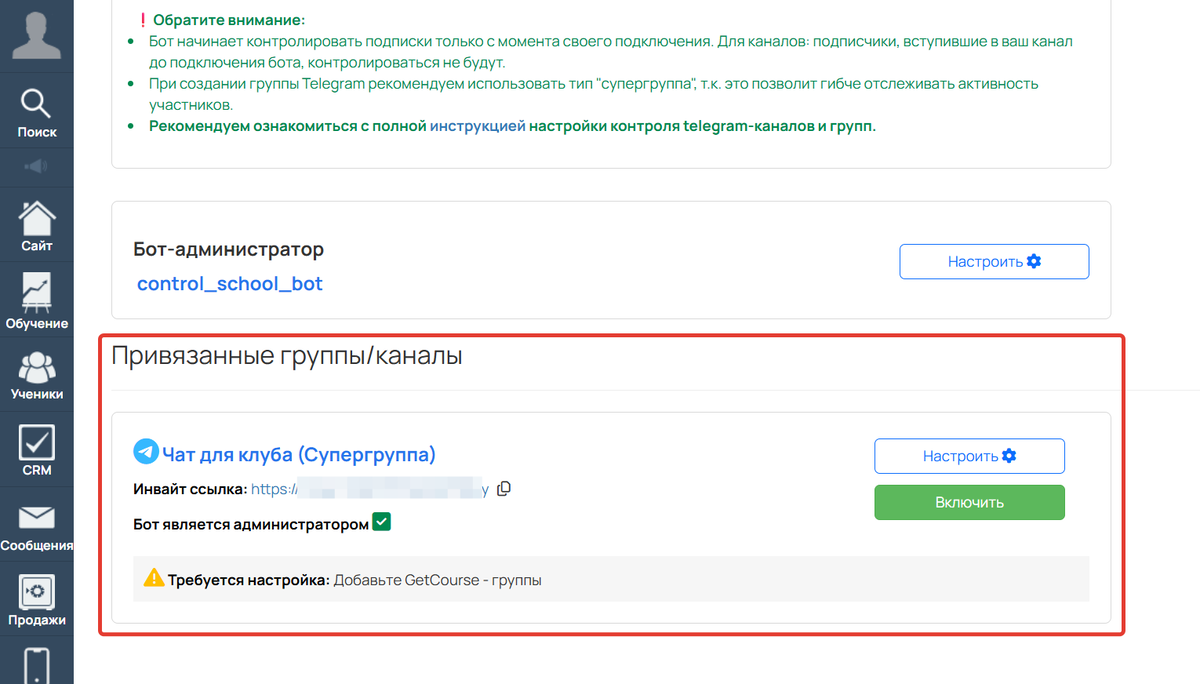Screen dimensions: 1200x684
Task: Click the mobile phone icon at sidebar bottom
Action: click(36, 662)
